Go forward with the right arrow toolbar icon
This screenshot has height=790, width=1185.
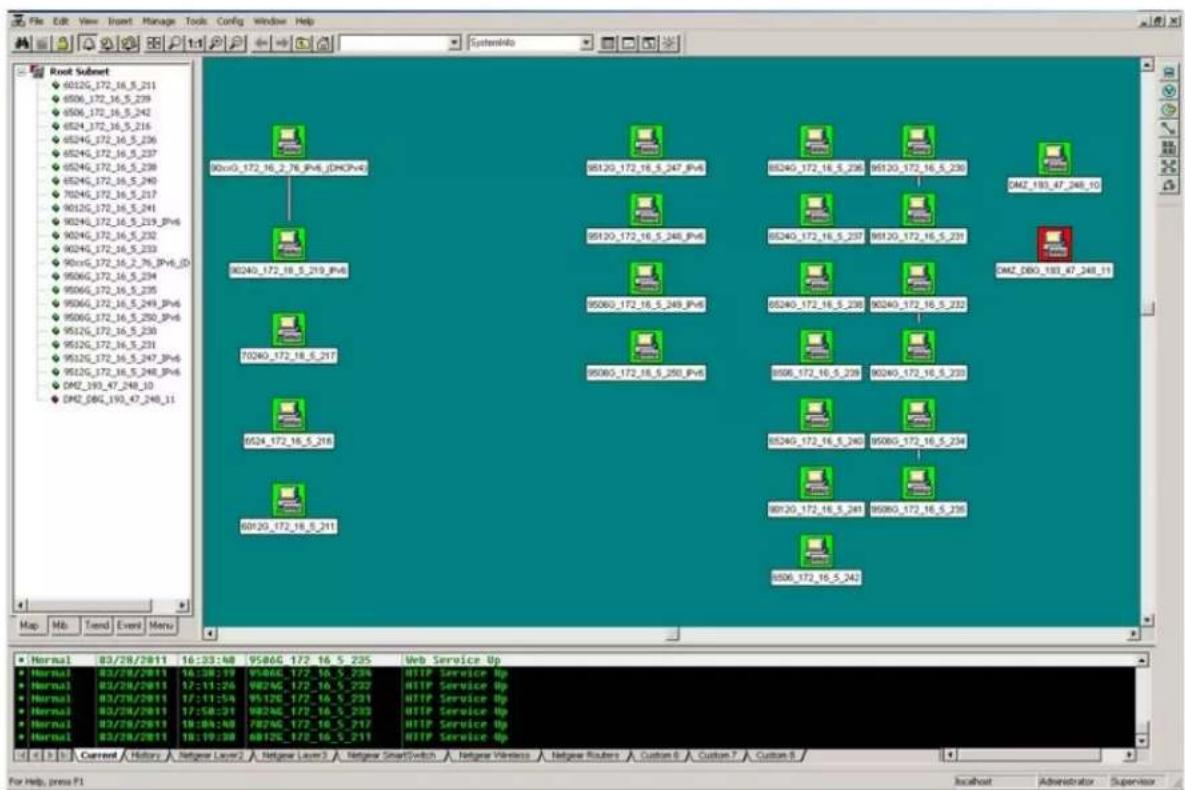(x=282, y=44)
